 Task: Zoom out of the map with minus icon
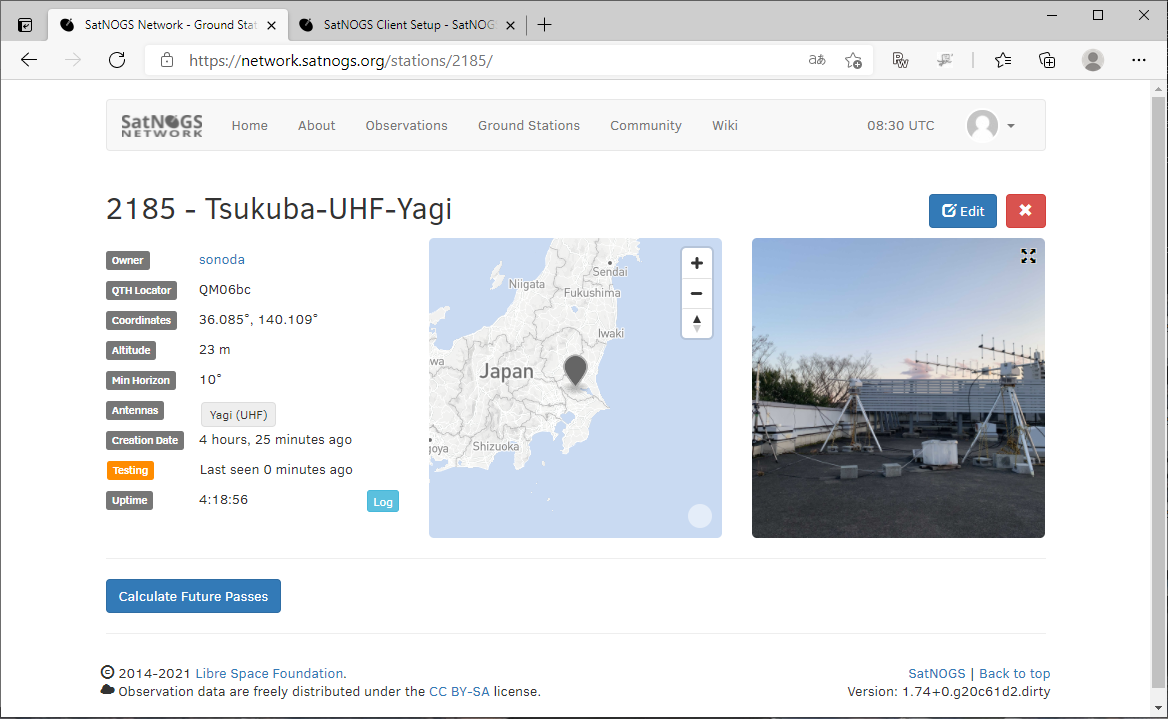[x=697, y=293]
